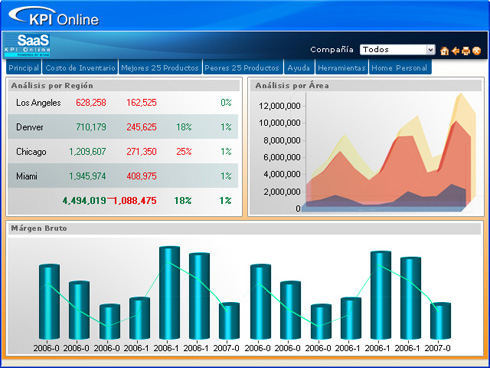Click the orange back arrow icon
490x368 pixels.
[x=455, y=51]
